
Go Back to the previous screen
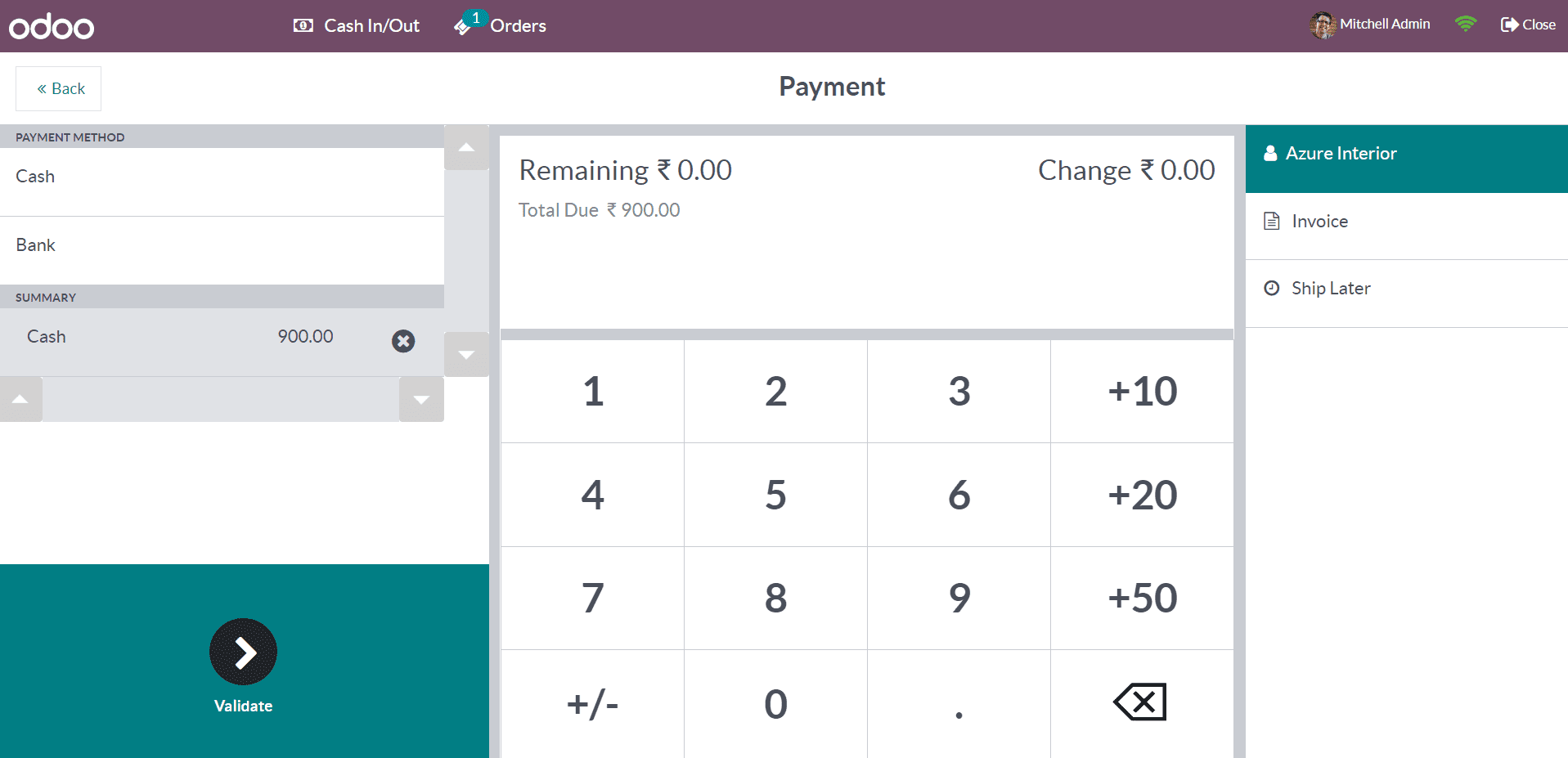coord(59,88)
